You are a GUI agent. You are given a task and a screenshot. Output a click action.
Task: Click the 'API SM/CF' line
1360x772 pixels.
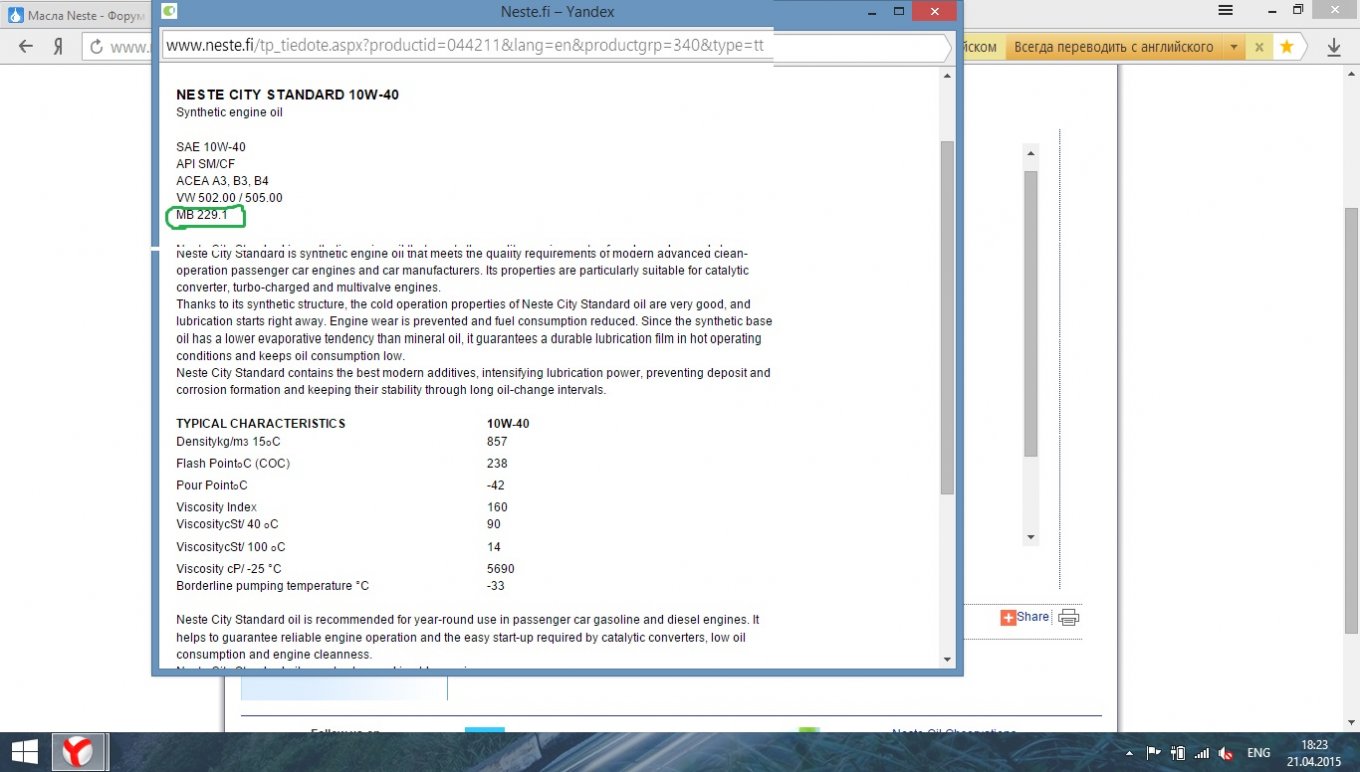(x=206, y=164)
